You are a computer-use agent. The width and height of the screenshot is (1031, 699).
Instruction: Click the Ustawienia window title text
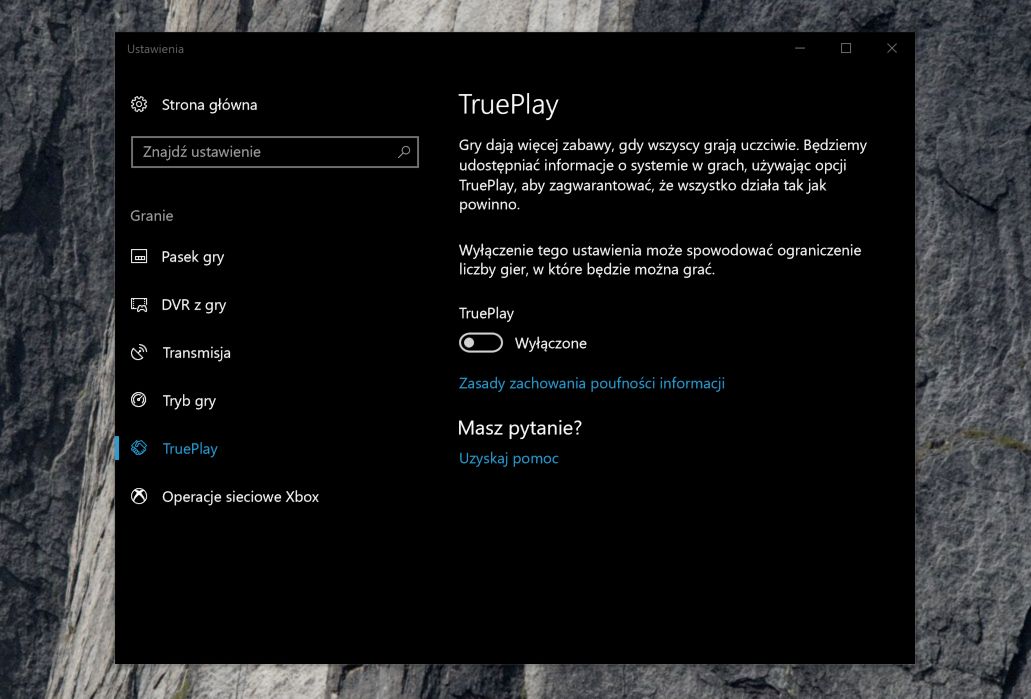[x=155, y=49]
